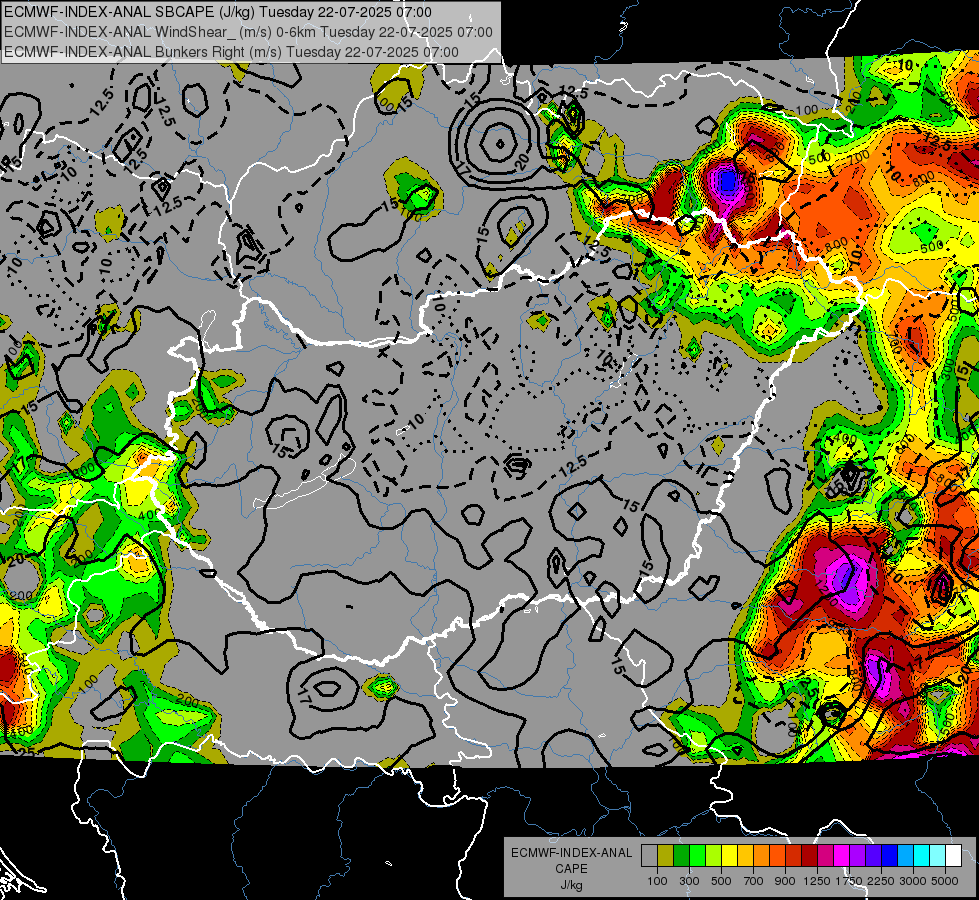
Task: Click the legend value 700
Action: coord(753,881)
